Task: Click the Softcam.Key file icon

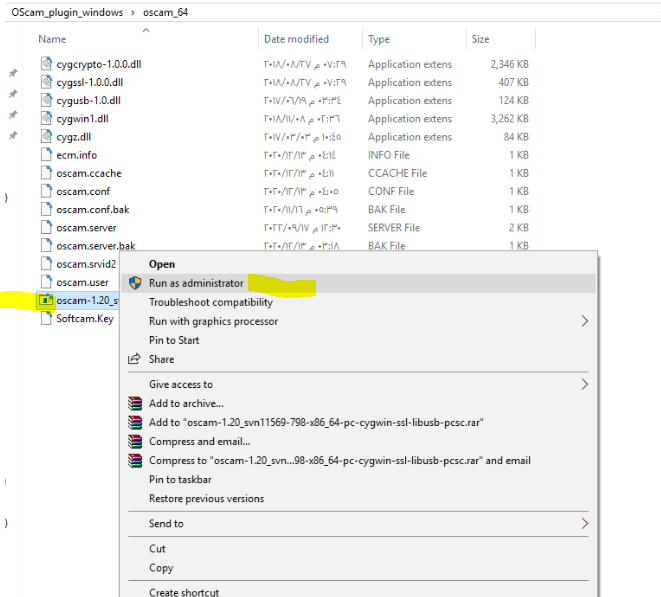Action: 46,318
